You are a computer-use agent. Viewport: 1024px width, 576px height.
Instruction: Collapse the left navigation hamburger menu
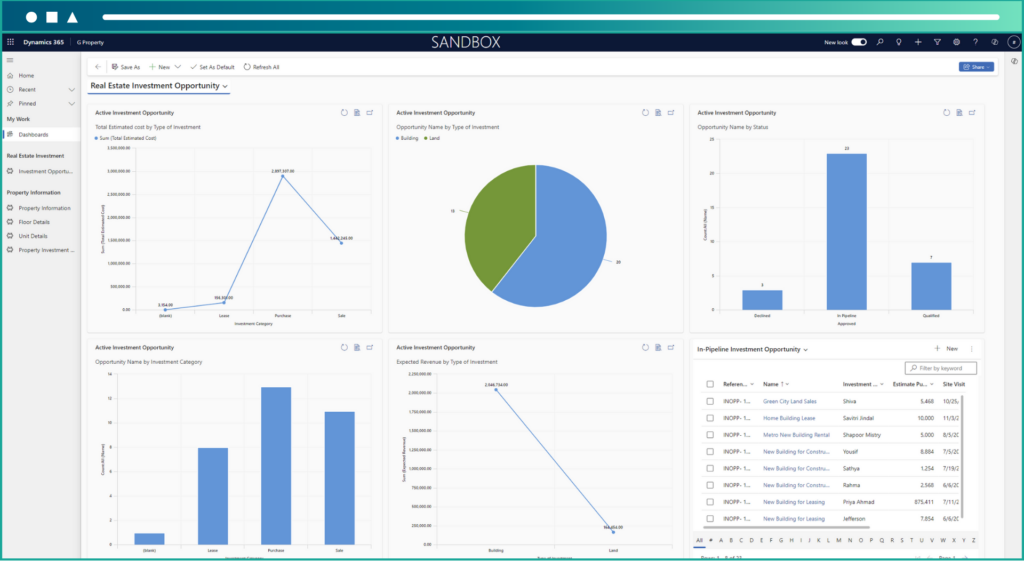(x=10, y=61)
